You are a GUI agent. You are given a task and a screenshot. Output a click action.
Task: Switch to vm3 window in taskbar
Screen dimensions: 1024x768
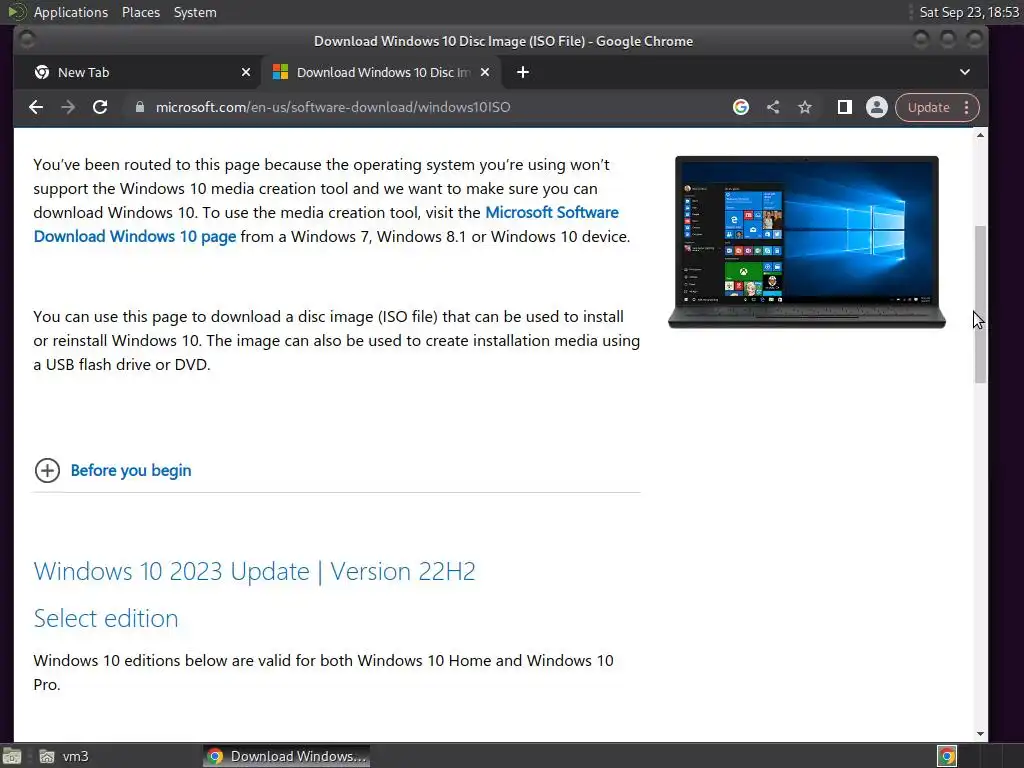[x=64, y=756]
